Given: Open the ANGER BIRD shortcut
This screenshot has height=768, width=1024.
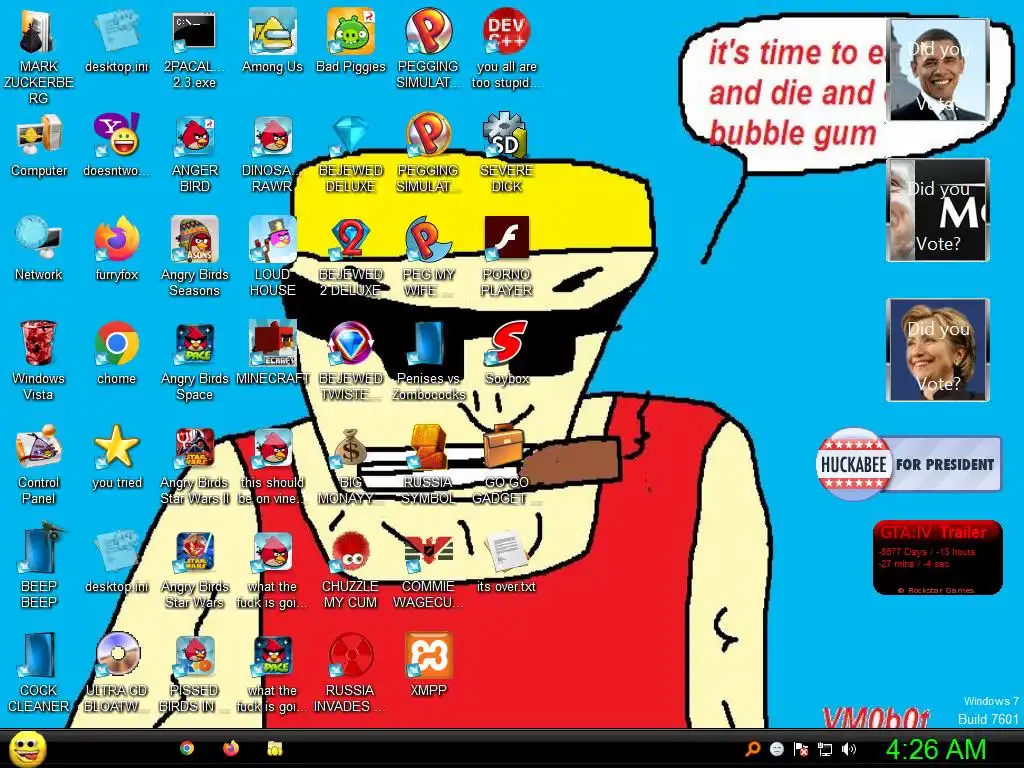Looking at the screenshot, I should (x=195, y=136).
